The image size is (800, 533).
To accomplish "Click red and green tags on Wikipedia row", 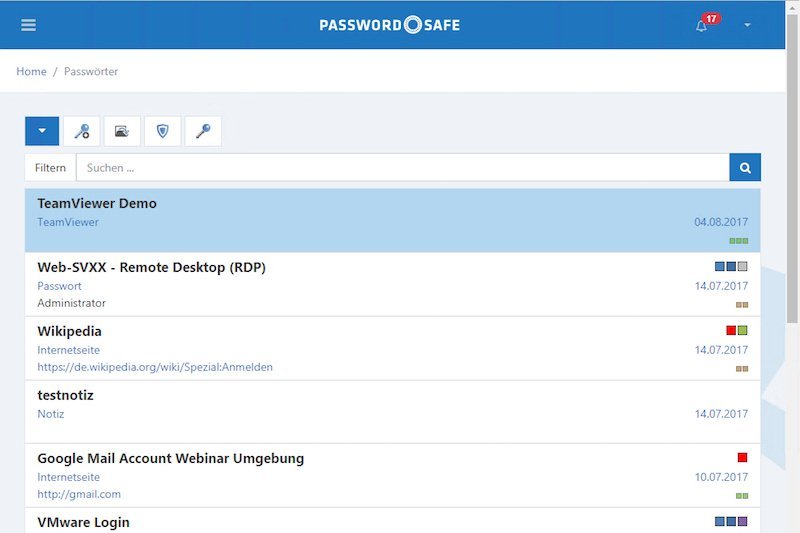I will pos(737,331).
